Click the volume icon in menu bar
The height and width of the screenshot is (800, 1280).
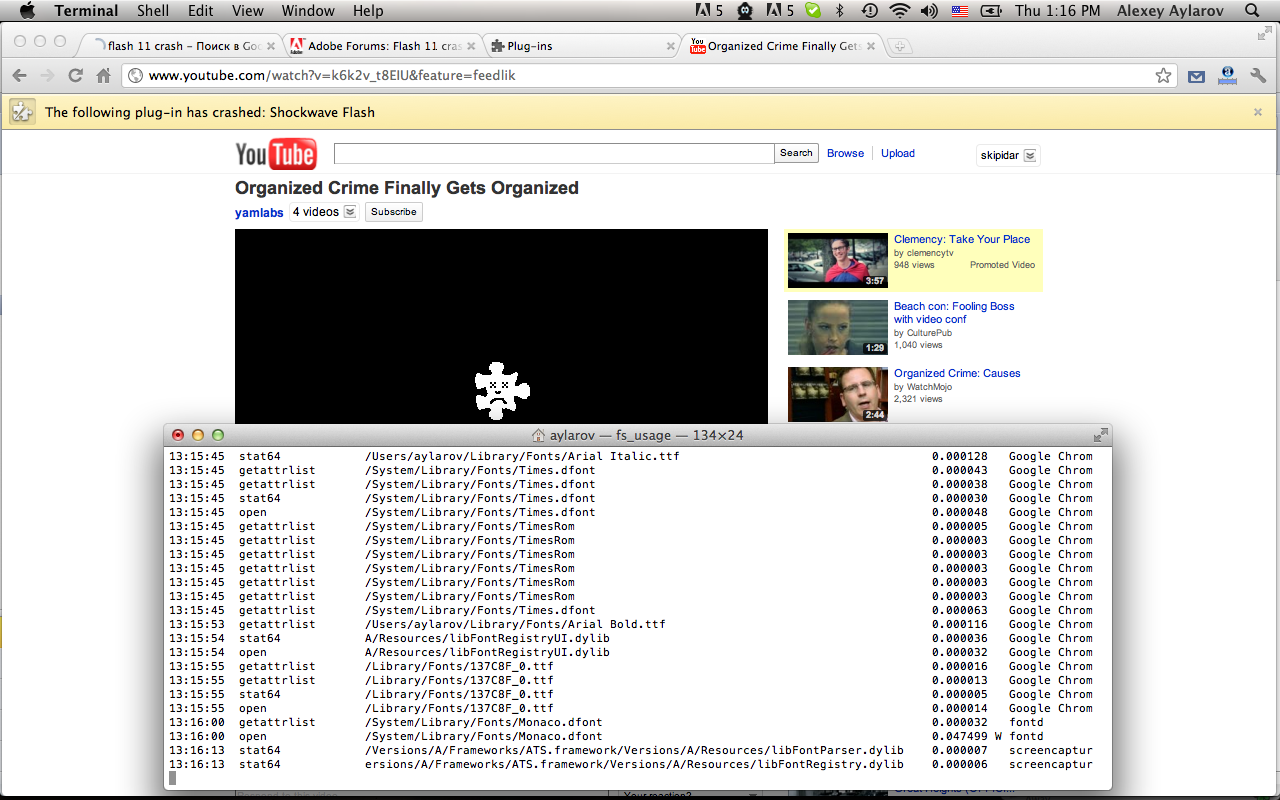coord(929,11)
